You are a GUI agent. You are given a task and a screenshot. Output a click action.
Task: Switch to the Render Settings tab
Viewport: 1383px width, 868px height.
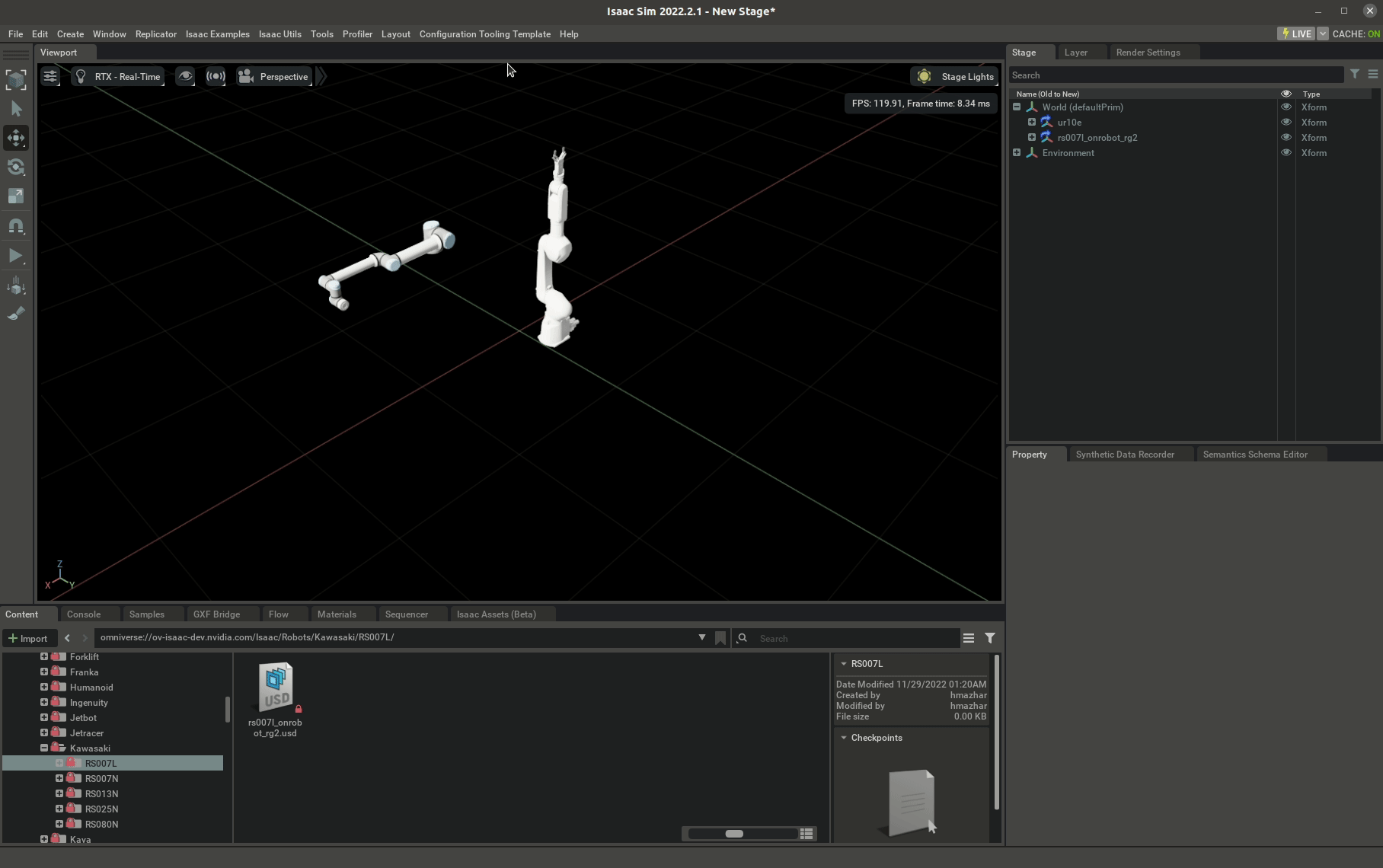(x=1148, y=53)
